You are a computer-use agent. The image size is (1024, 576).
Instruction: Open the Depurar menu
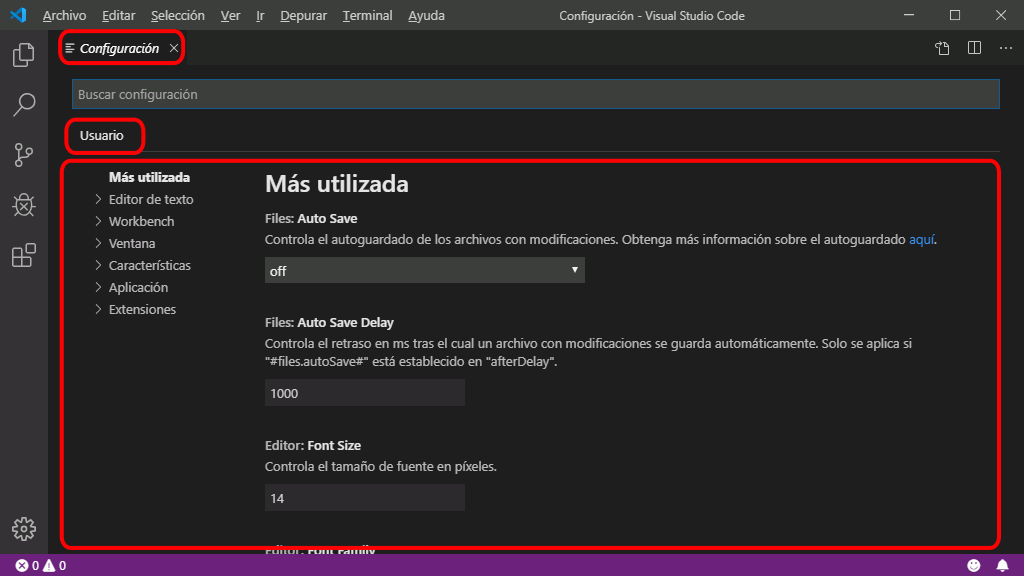[303, 15]
